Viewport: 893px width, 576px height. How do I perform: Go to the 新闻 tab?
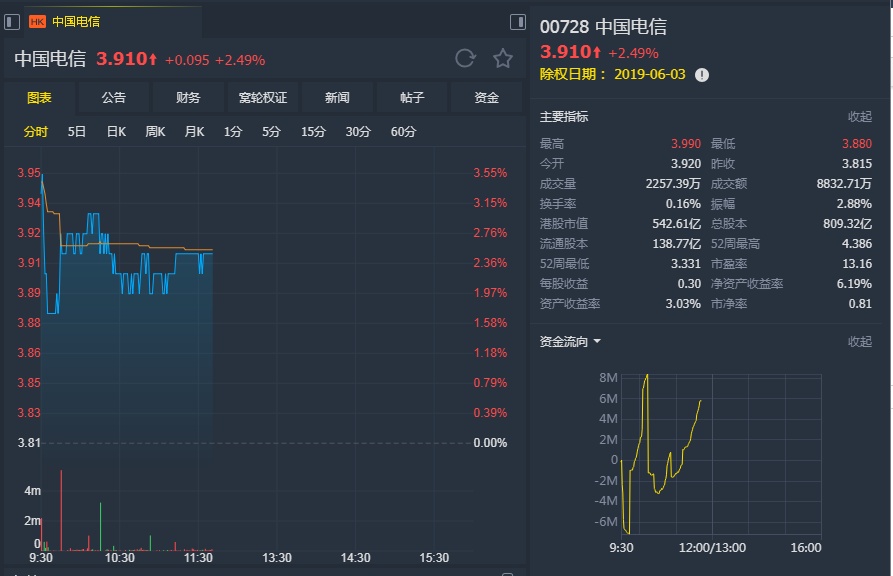click(337, 98)
